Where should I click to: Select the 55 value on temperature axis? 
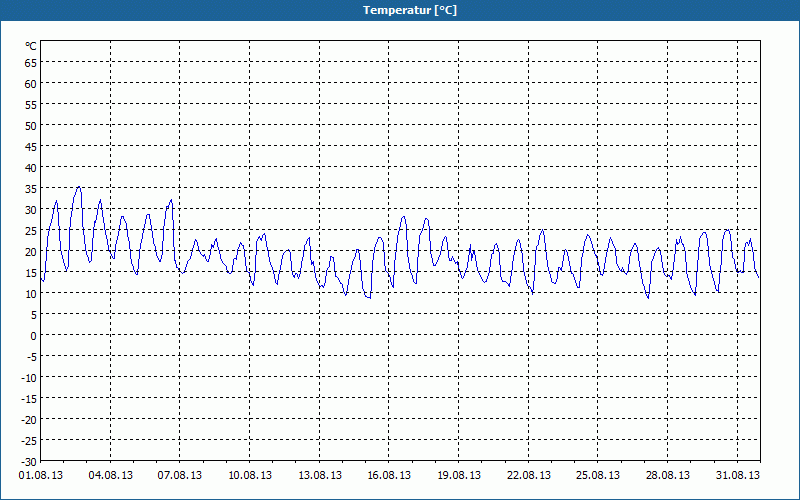tap(31, 105)
